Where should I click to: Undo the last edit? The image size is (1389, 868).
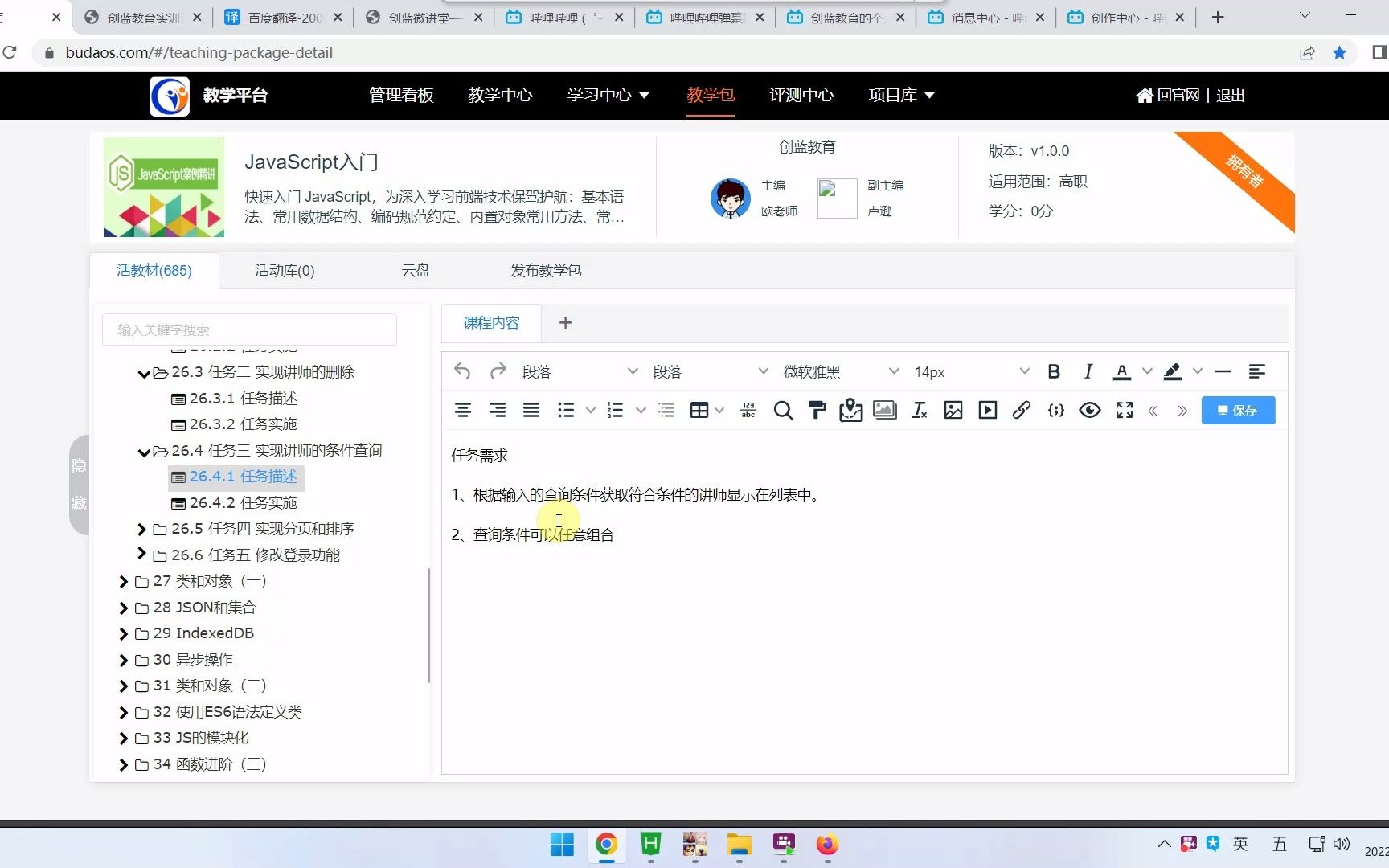click(x=461, y=371)
